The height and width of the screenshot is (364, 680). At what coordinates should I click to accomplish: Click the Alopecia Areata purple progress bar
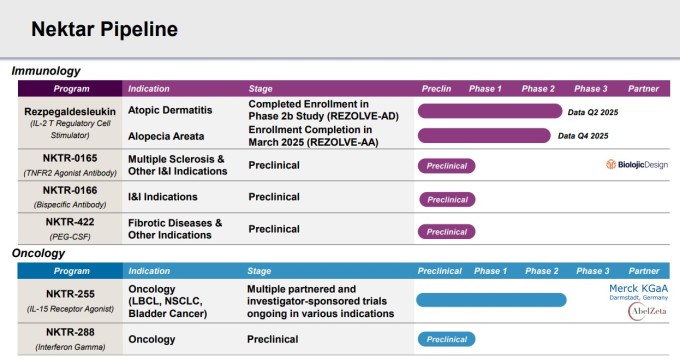click(484, 136)
